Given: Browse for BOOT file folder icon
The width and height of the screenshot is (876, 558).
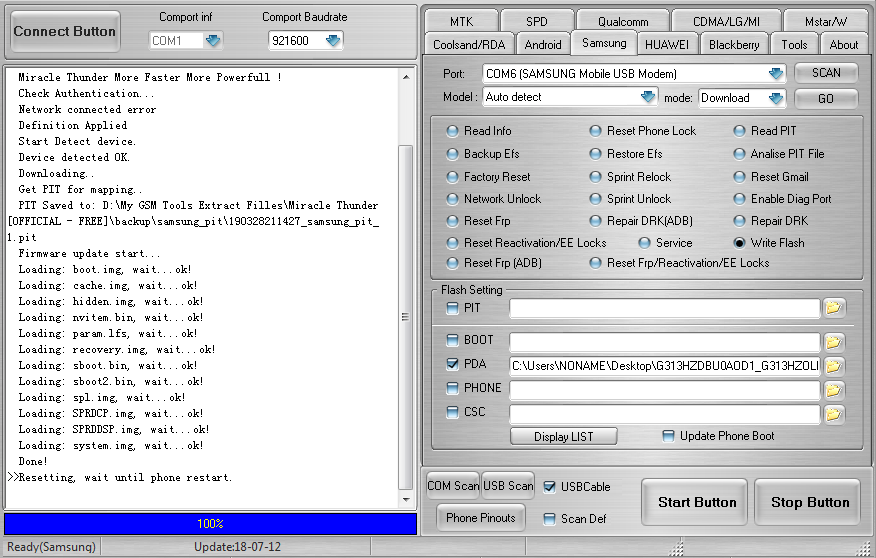Looking at the screenshot, I should [x=834, y=342].
